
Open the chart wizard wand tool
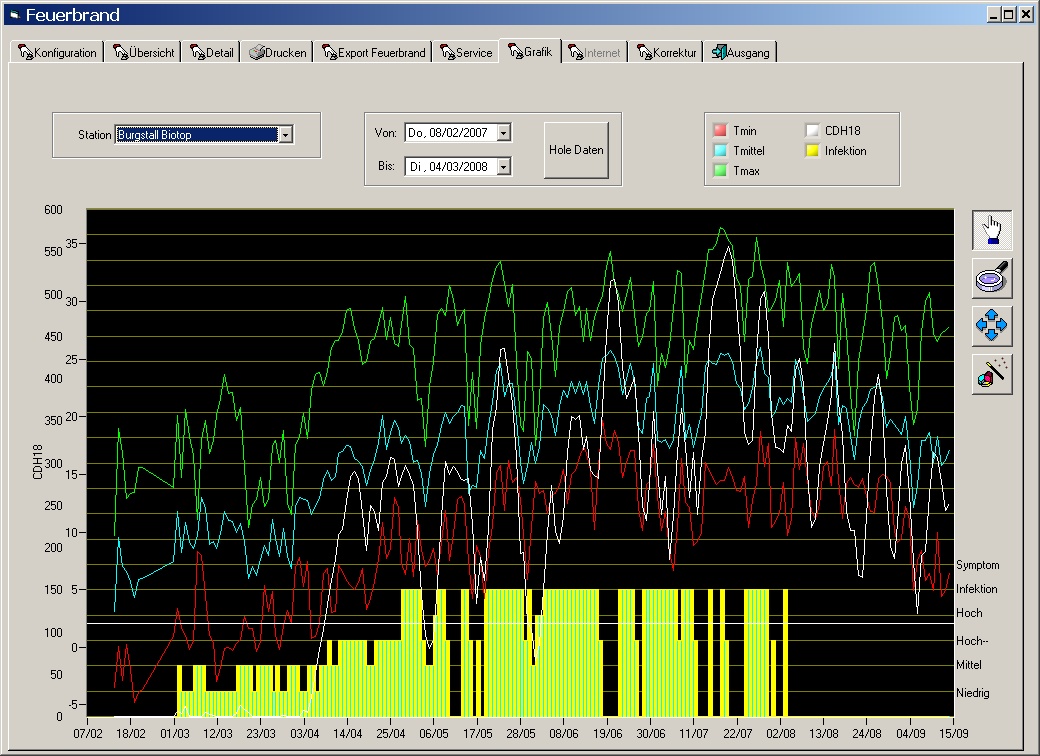(x=992, y=374)
